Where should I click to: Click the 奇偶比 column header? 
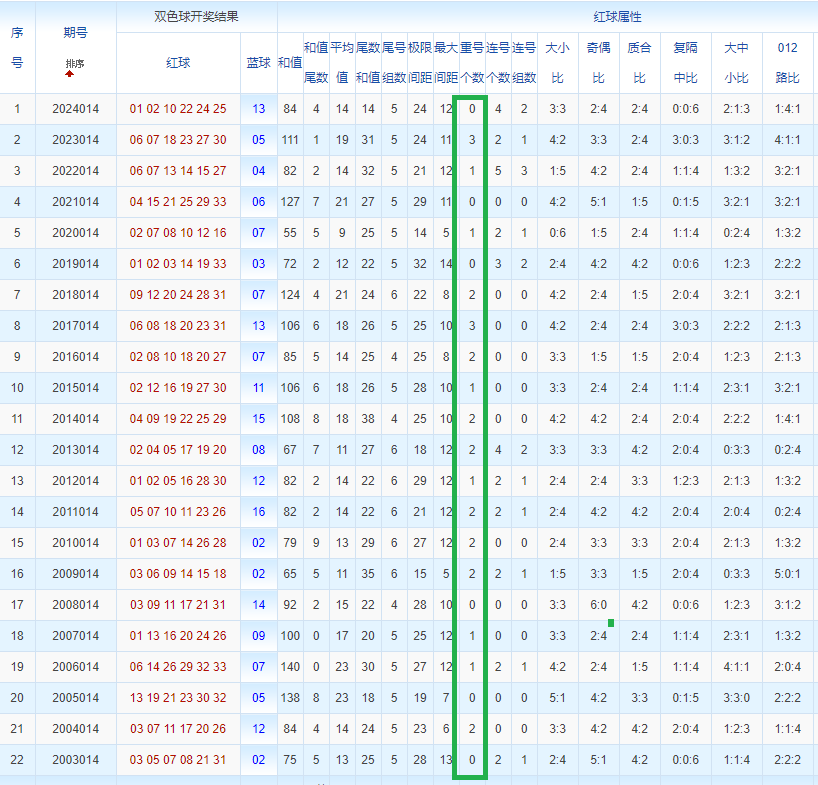coord(598,63)
